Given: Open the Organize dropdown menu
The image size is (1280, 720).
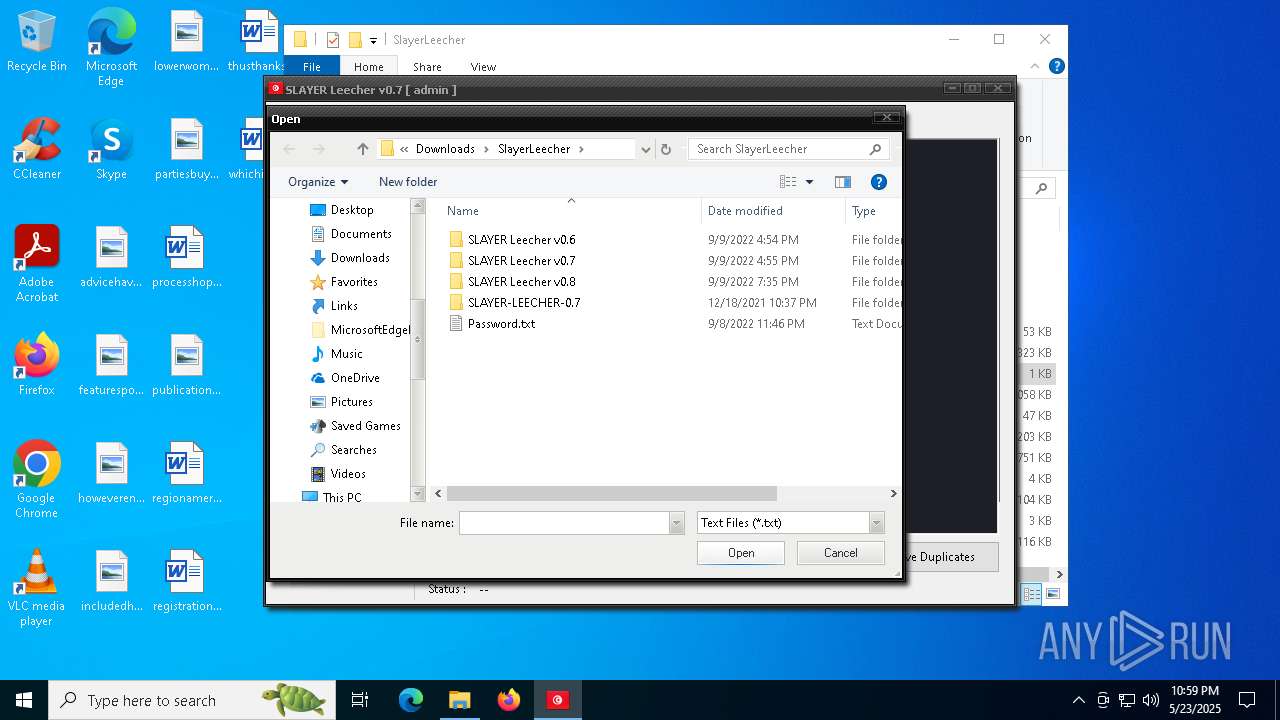Looking at the screenshot, I should tap(318, 182).
